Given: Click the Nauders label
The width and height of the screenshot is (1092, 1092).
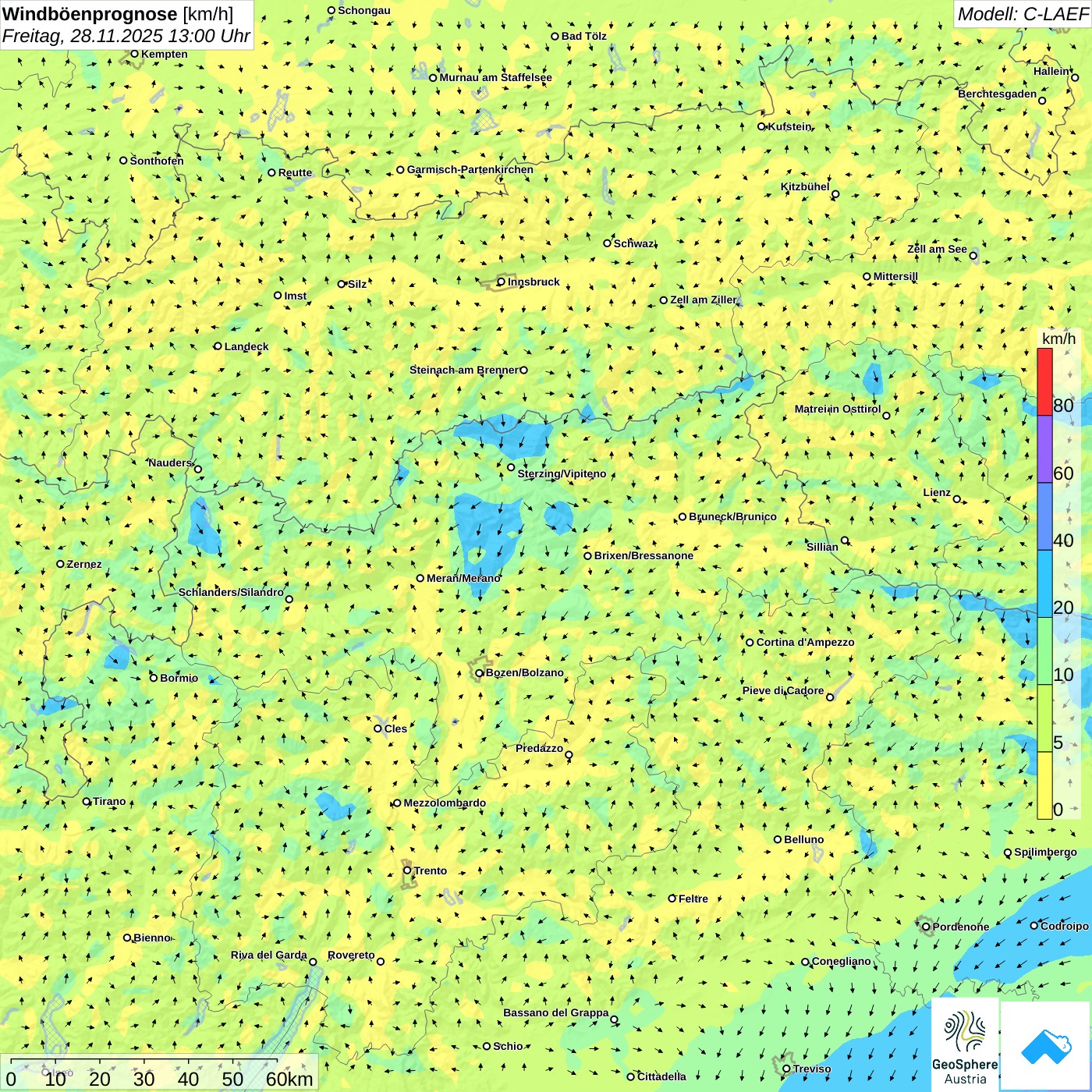Looking at the screenshot, I should point(170,463).
